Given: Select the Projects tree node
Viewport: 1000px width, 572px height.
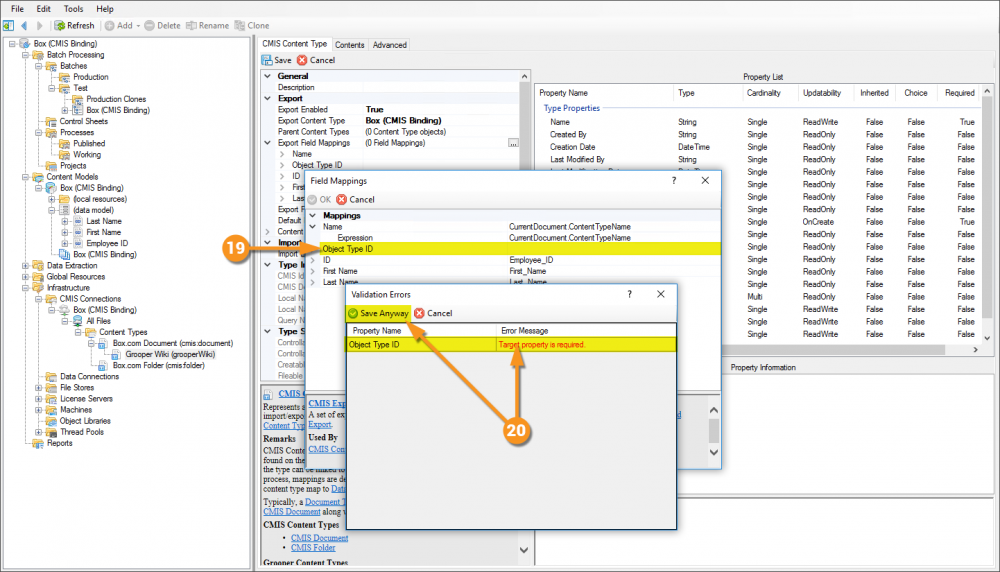Looking at the screenshot, I should pos(73,165).
